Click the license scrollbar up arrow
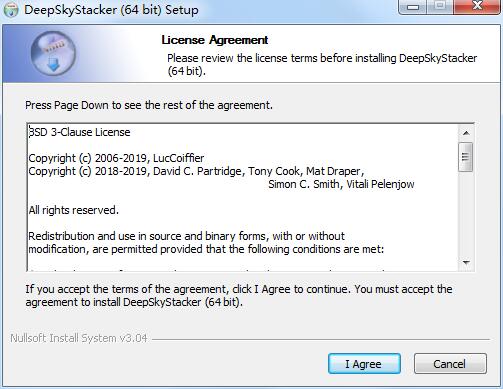Screen dimensions: 503x389 point(466,133)
